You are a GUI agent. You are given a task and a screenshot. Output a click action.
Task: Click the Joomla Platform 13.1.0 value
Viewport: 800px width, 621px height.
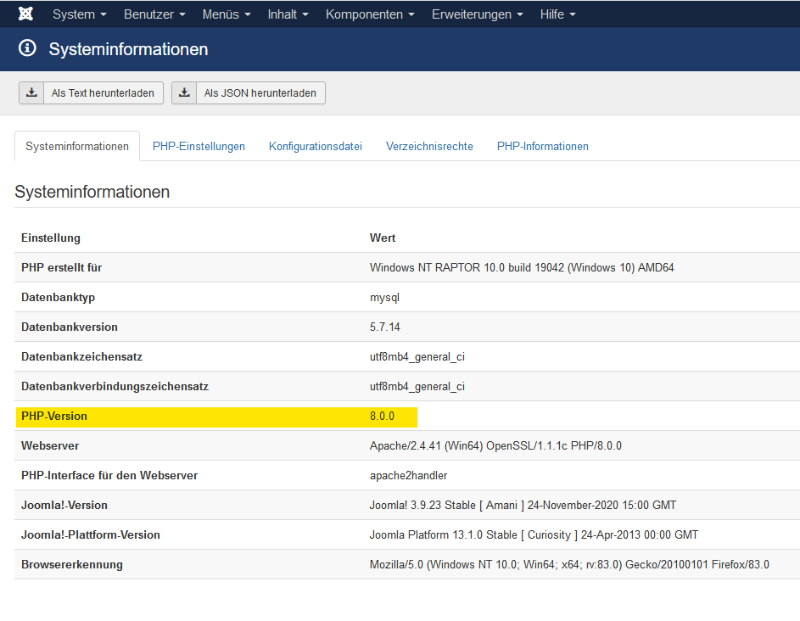point(534,535)
